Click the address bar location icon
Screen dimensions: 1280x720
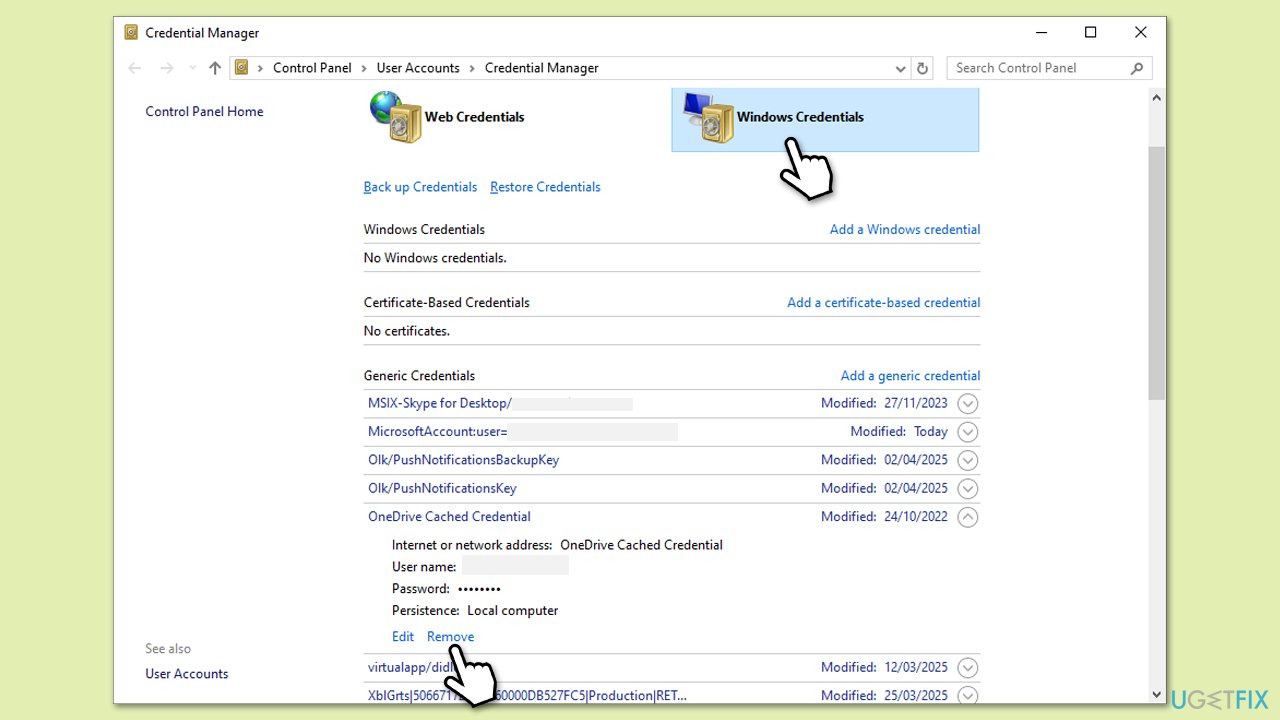(x=242, y=68)
